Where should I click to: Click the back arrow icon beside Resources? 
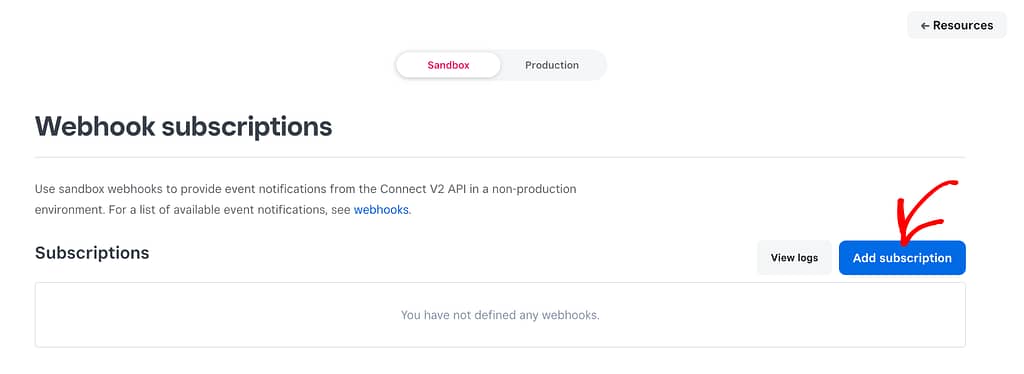(925, 25)
